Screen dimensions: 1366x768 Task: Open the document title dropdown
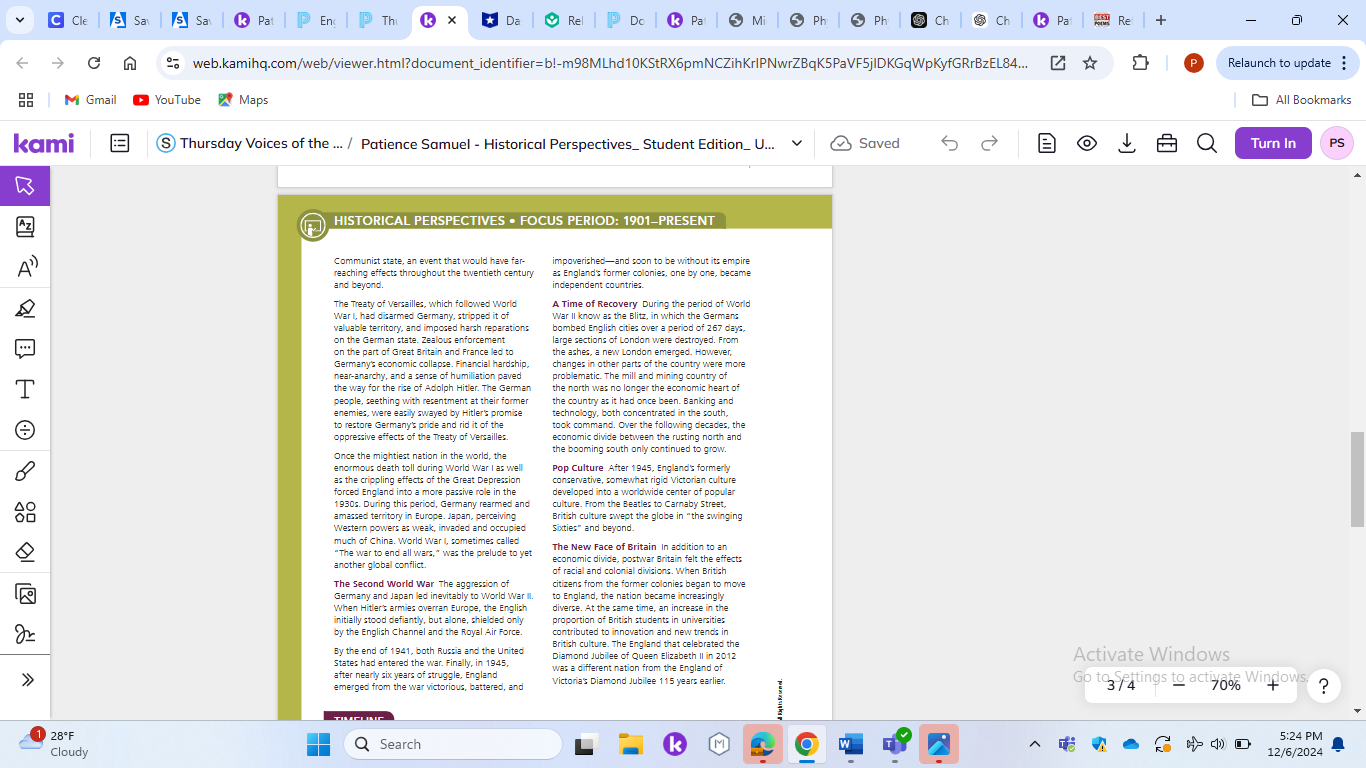point(797,143)
